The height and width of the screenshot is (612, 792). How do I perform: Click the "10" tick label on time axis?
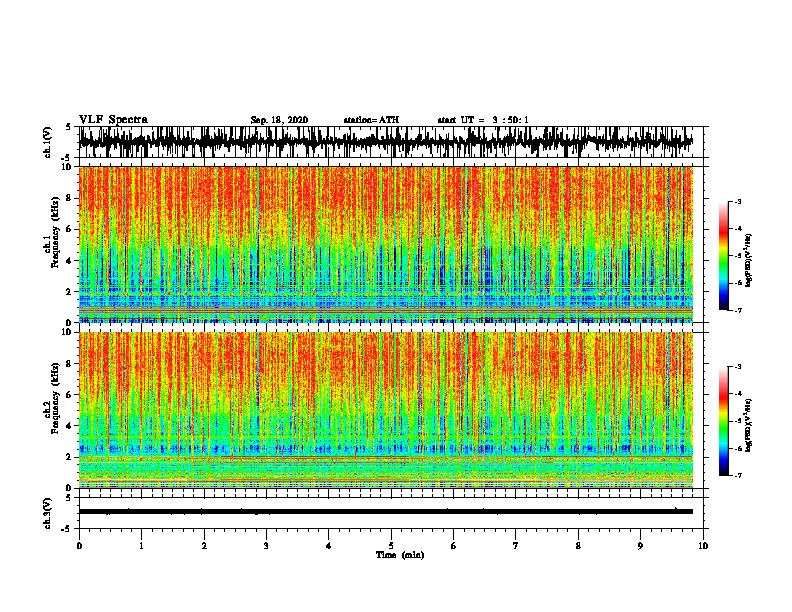coord(703,546)
